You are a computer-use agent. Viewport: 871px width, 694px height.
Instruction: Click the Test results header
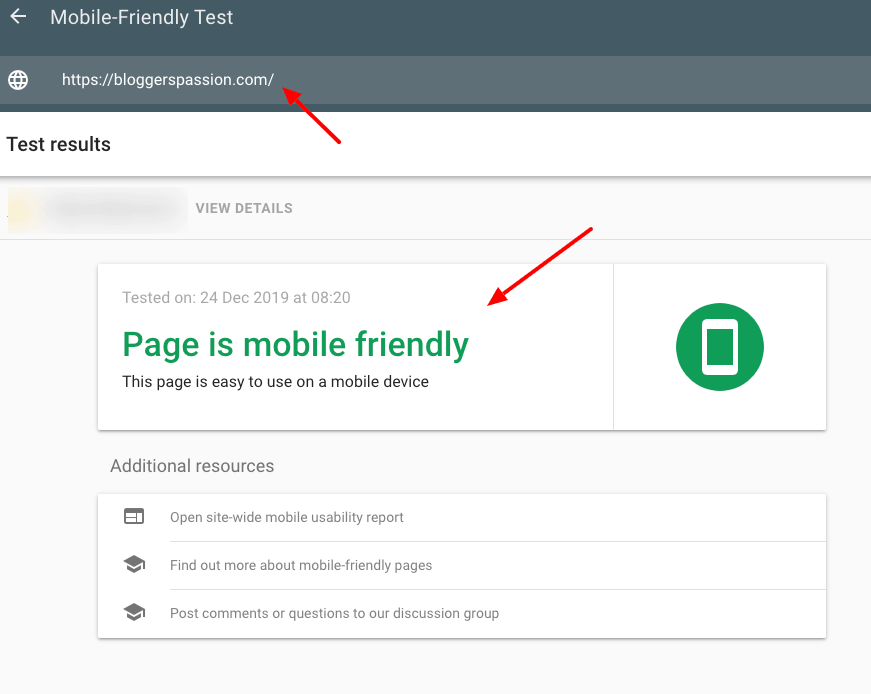58,144
